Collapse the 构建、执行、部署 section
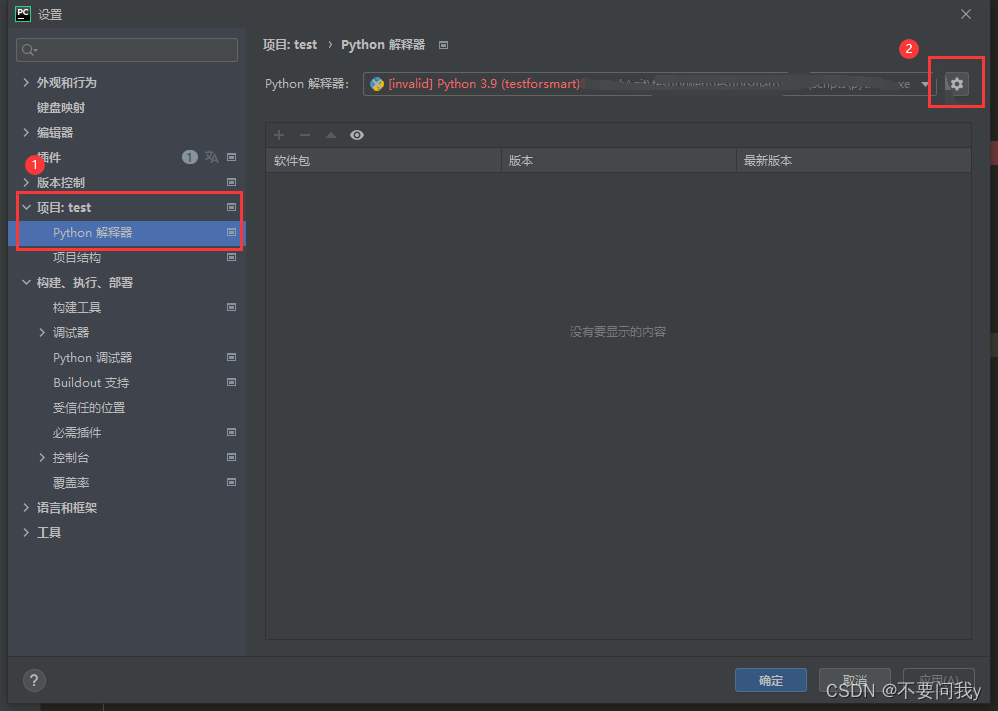This screenshot has height=711, width=998. [26, 283]
